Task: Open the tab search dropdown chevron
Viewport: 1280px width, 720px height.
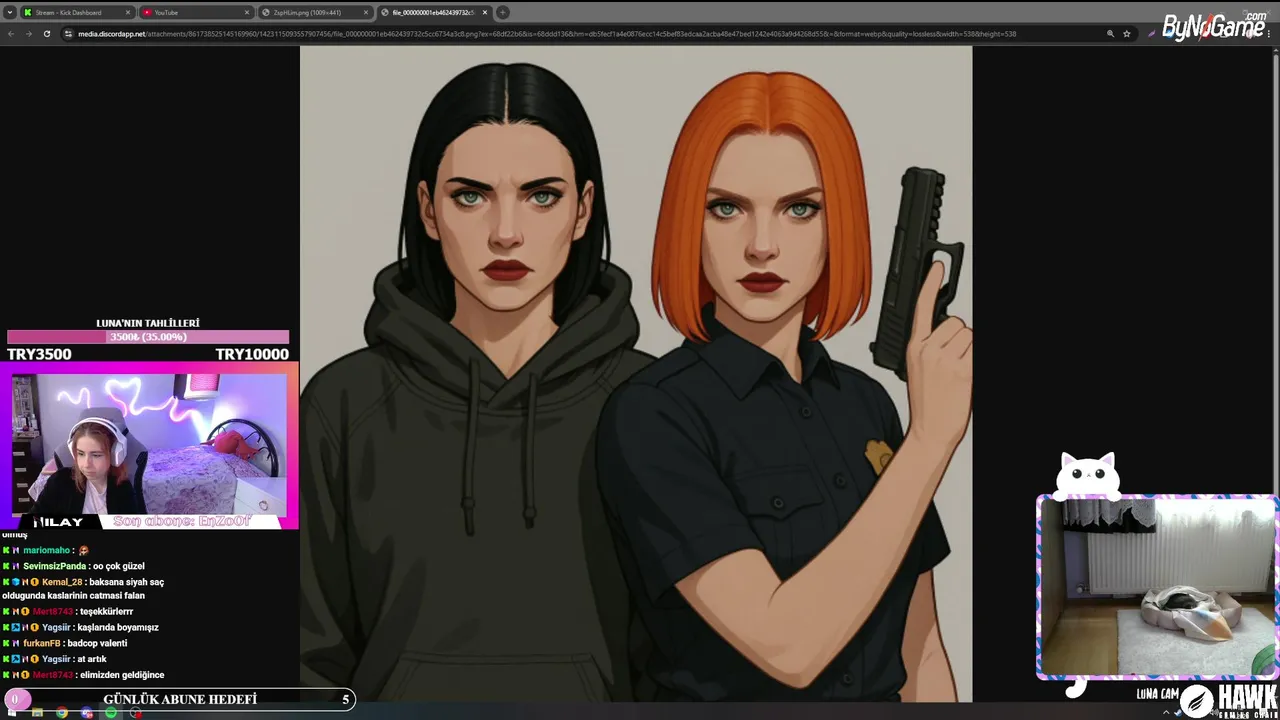Action: pos(9,12)
